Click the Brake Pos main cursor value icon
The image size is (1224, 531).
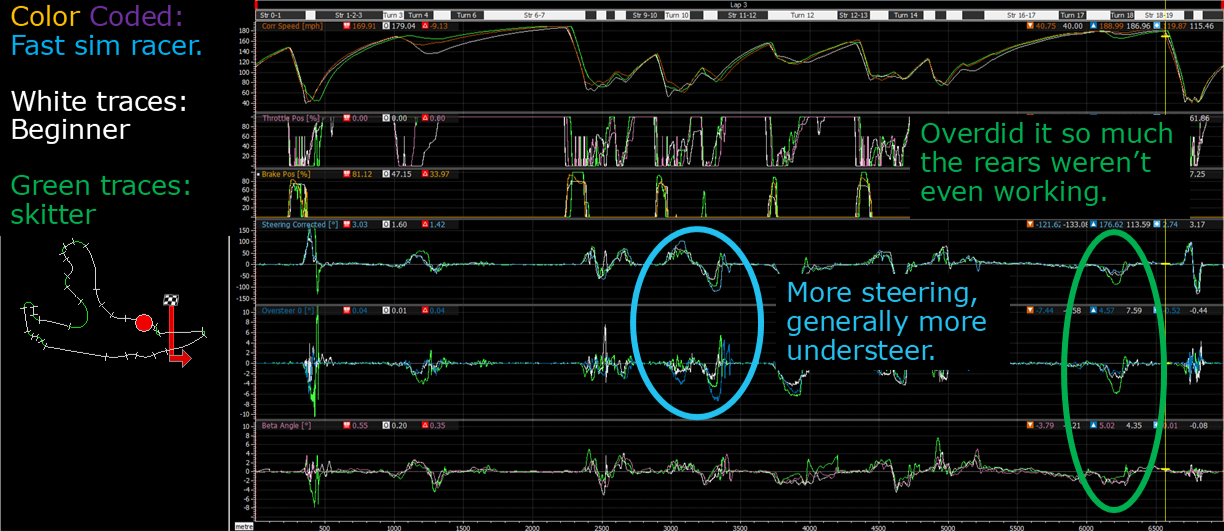346,174
